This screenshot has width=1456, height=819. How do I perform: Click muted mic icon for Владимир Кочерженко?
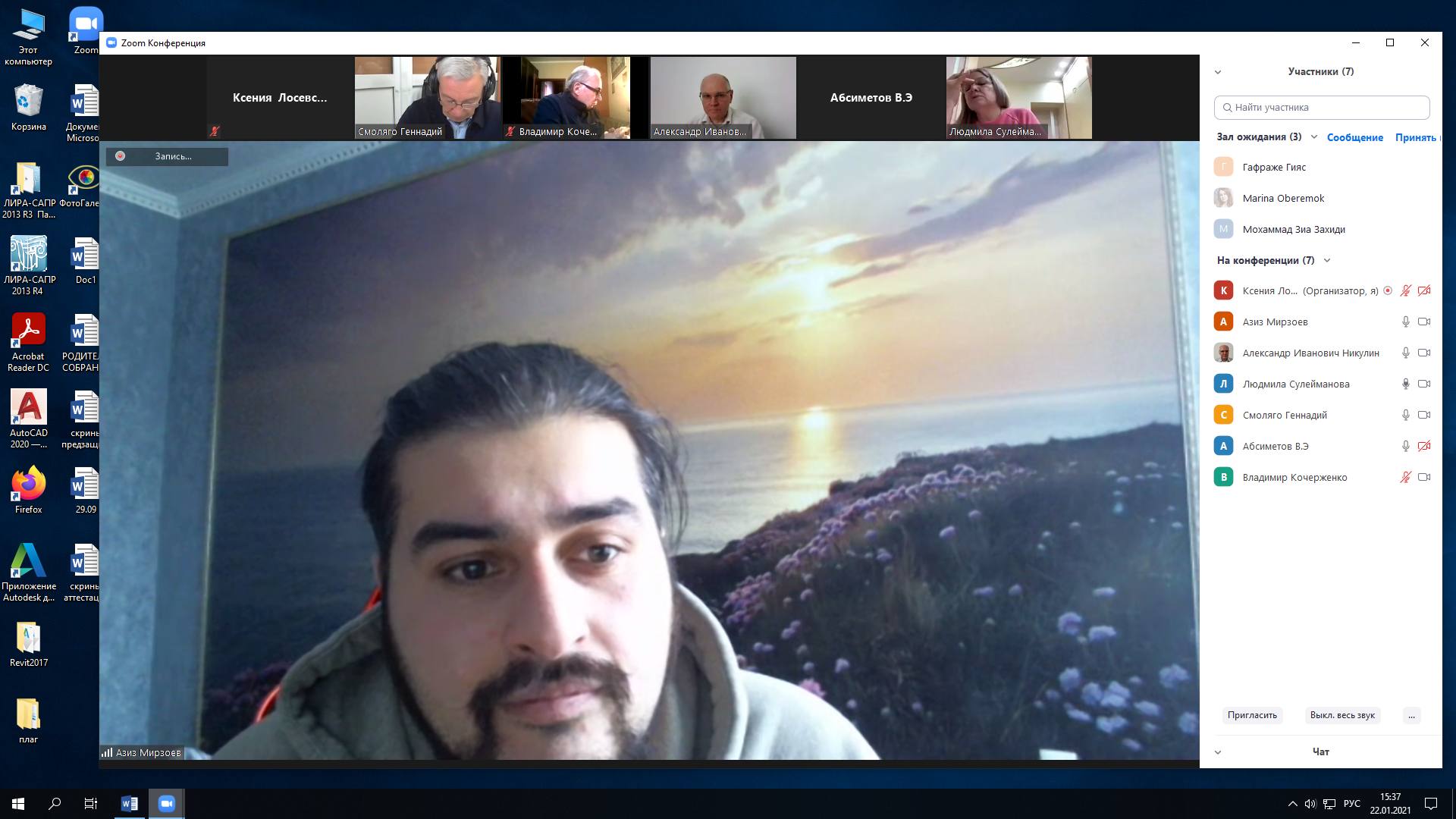[1405, 477]
